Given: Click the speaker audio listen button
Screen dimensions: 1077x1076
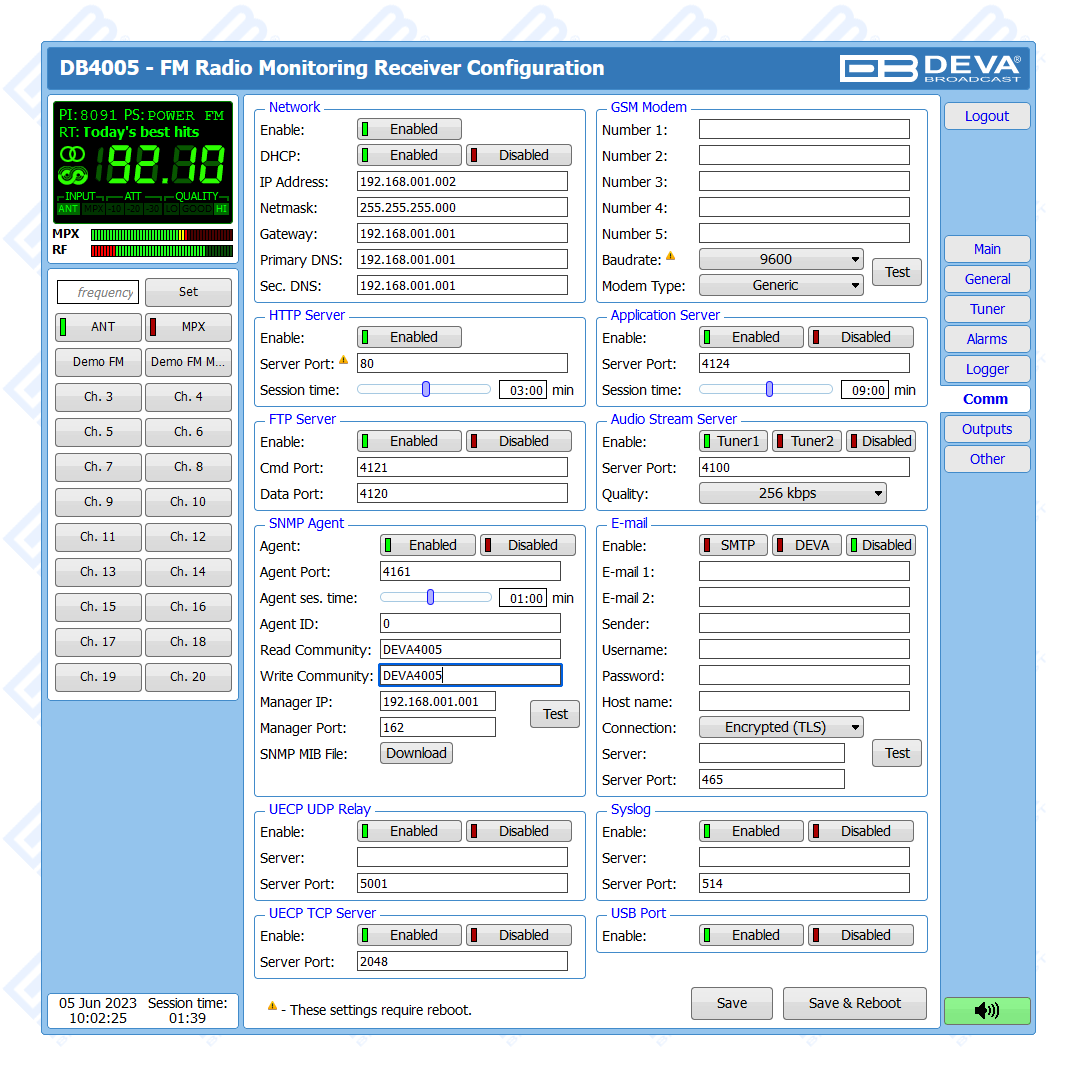Looking at the screenshot, I should 986,1010.
